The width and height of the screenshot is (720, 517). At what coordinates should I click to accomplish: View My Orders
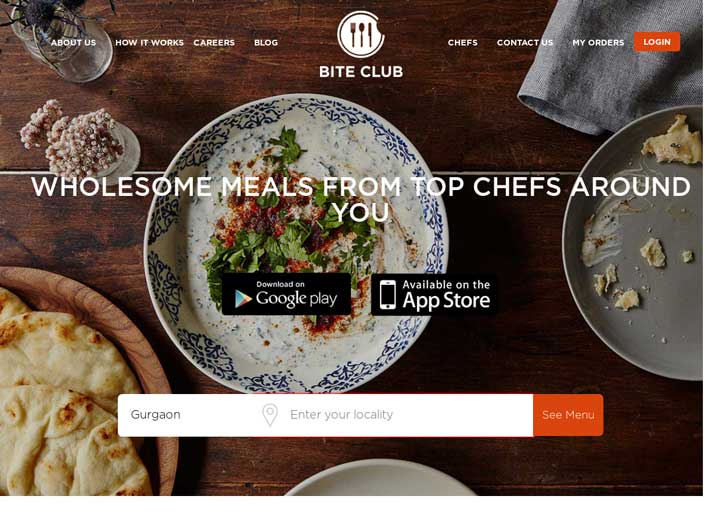coord(598,43)
